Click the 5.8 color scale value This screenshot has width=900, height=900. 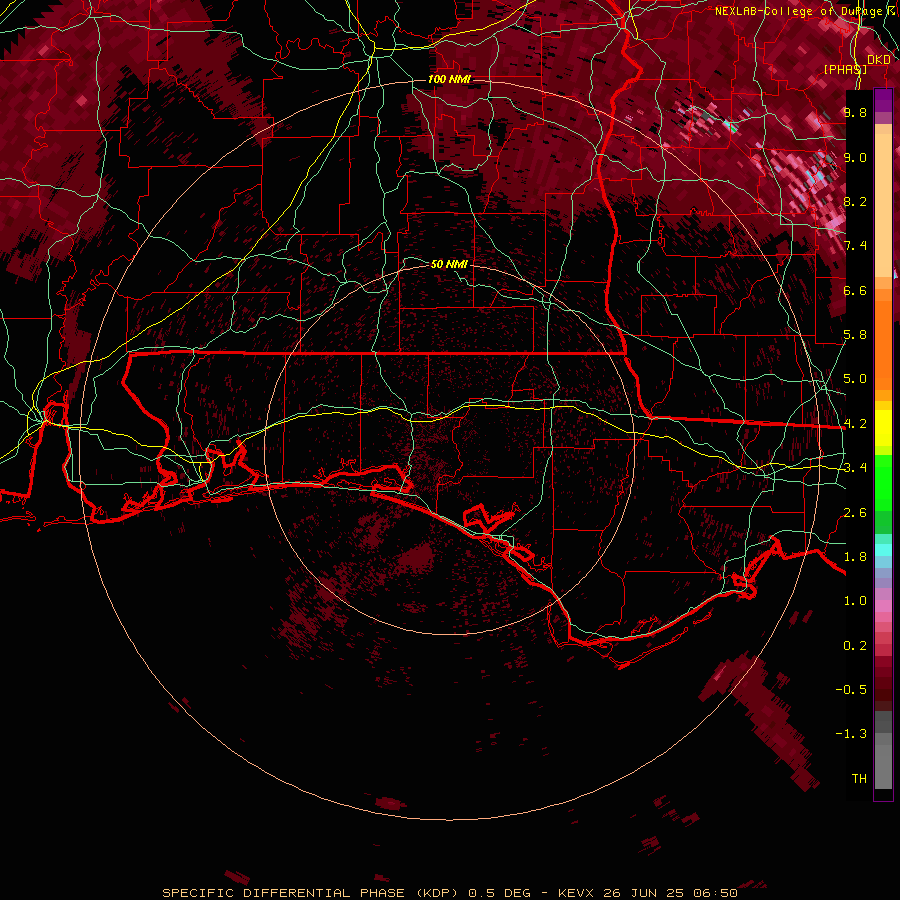(x=855, y=335)
